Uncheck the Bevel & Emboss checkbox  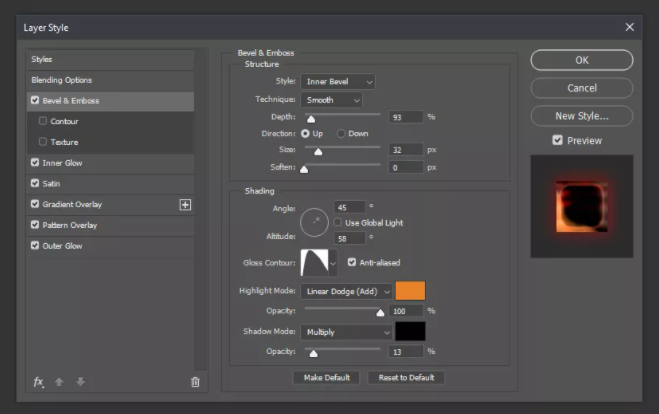point(35,100)
